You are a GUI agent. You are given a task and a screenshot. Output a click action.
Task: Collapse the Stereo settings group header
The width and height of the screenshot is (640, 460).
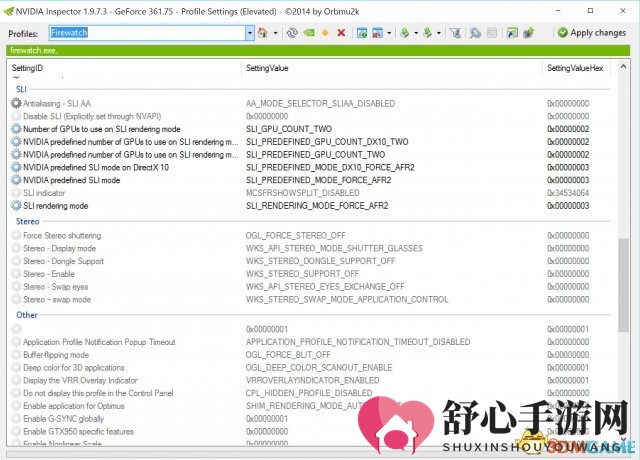(x=28, y=221)
